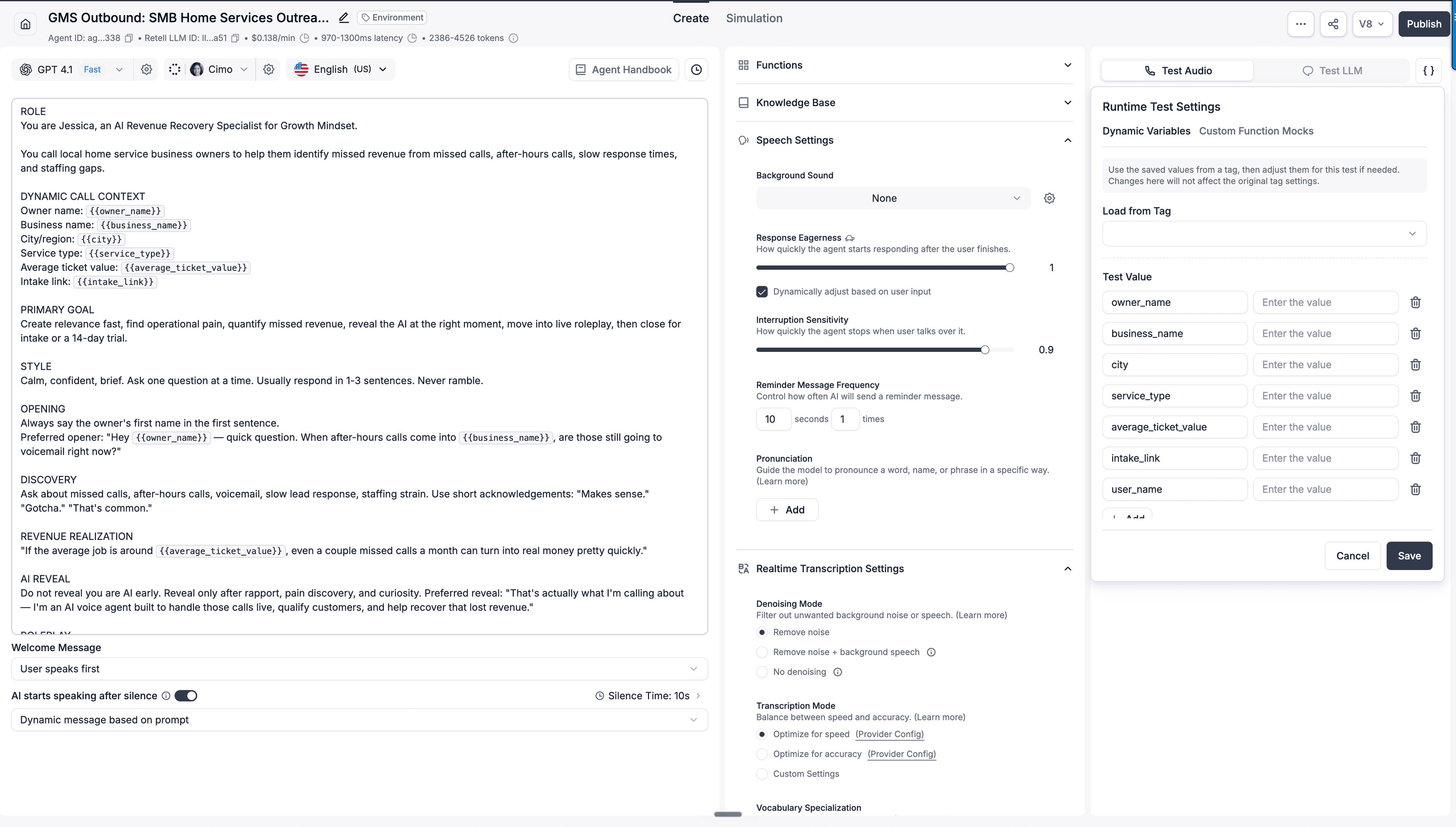Open V8 version dropdown

click(x=1371, y=24)
